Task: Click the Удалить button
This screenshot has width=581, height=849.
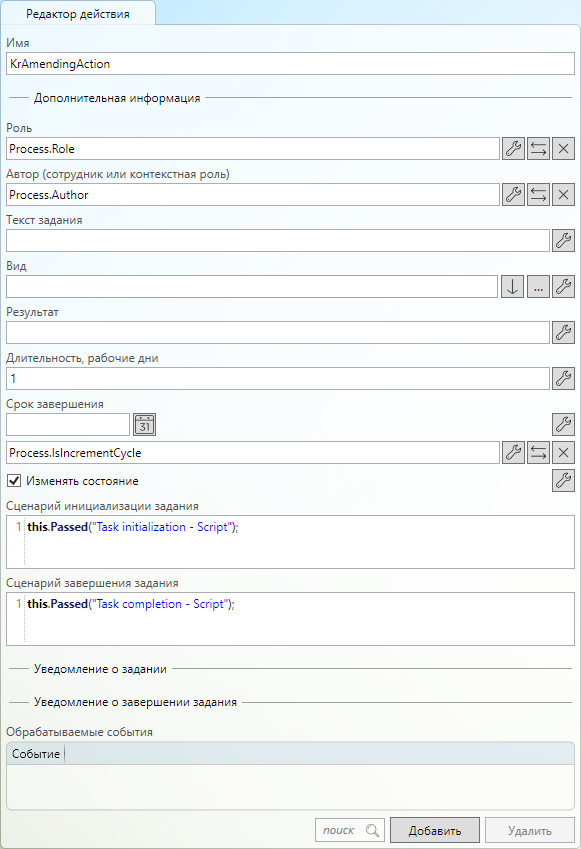Action: coord(530,830)
